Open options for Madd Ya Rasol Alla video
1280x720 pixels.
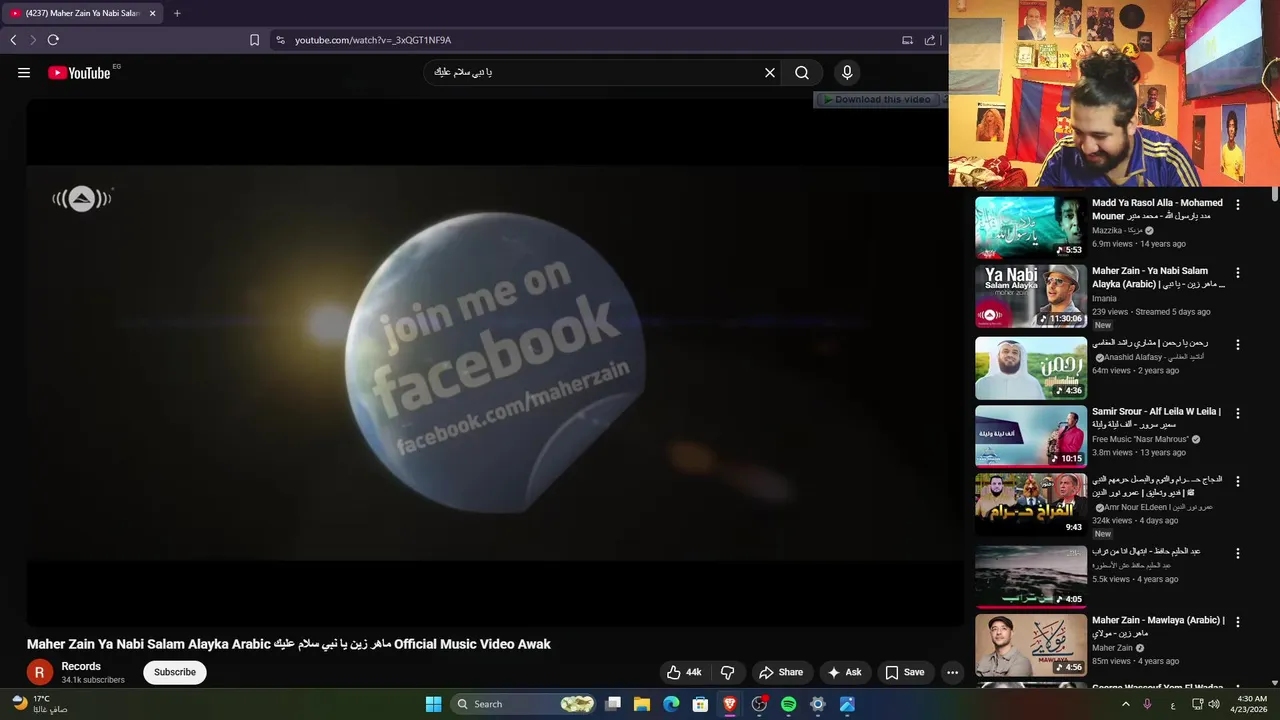1238,204
